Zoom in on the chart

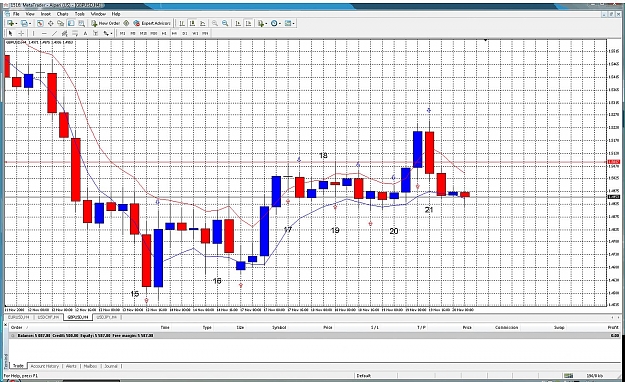(214, 23)
